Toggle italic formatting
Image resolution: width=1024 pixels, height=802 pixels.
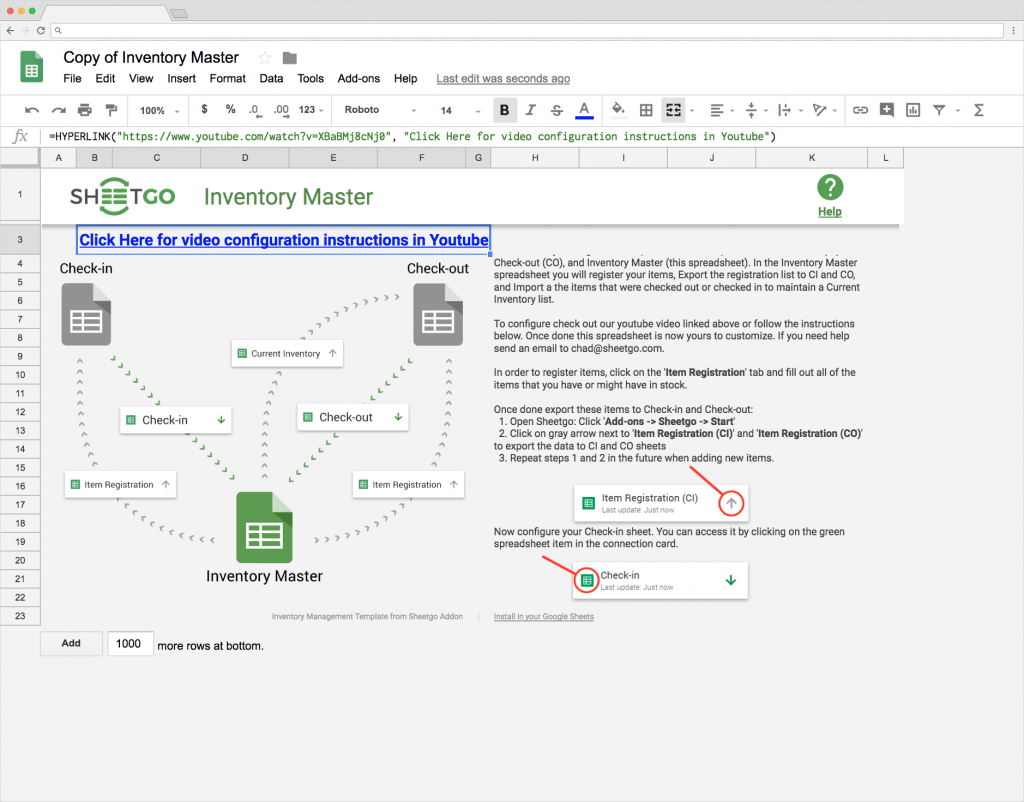[531, 110]
